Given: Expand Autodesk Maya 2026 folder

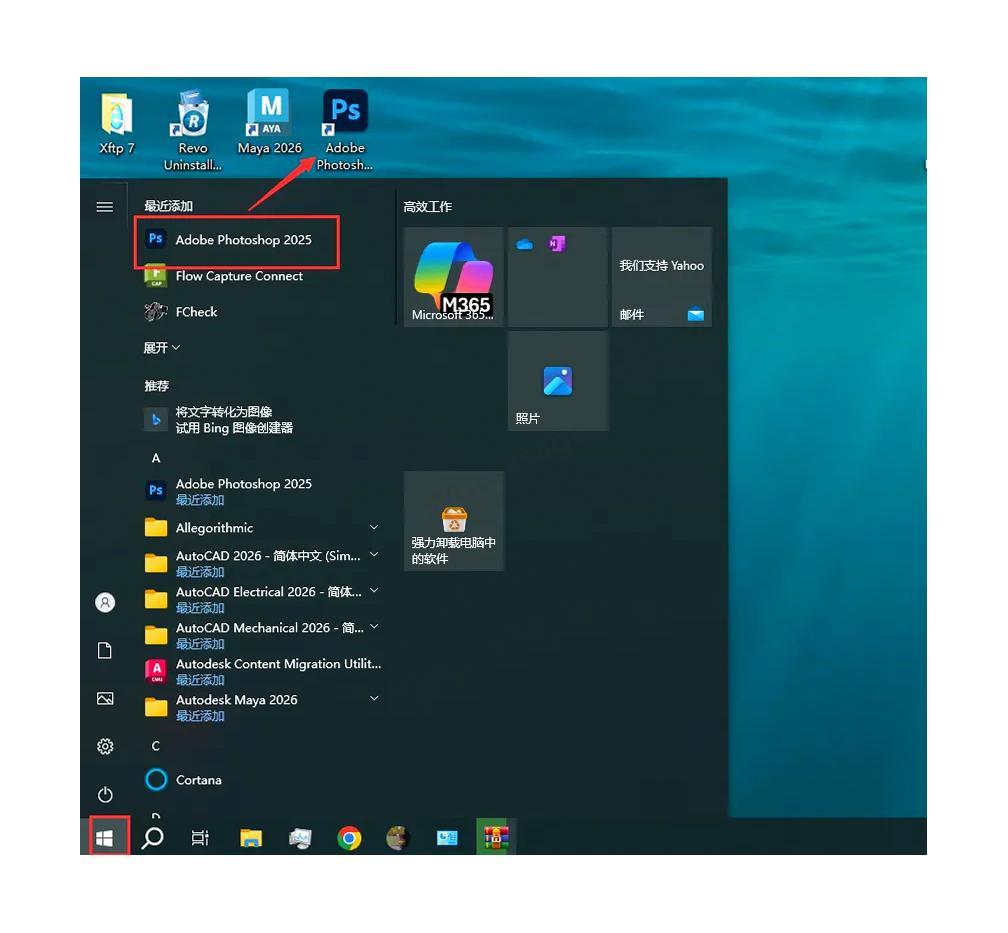Looking at the screenshot, I should pos(262,707).
